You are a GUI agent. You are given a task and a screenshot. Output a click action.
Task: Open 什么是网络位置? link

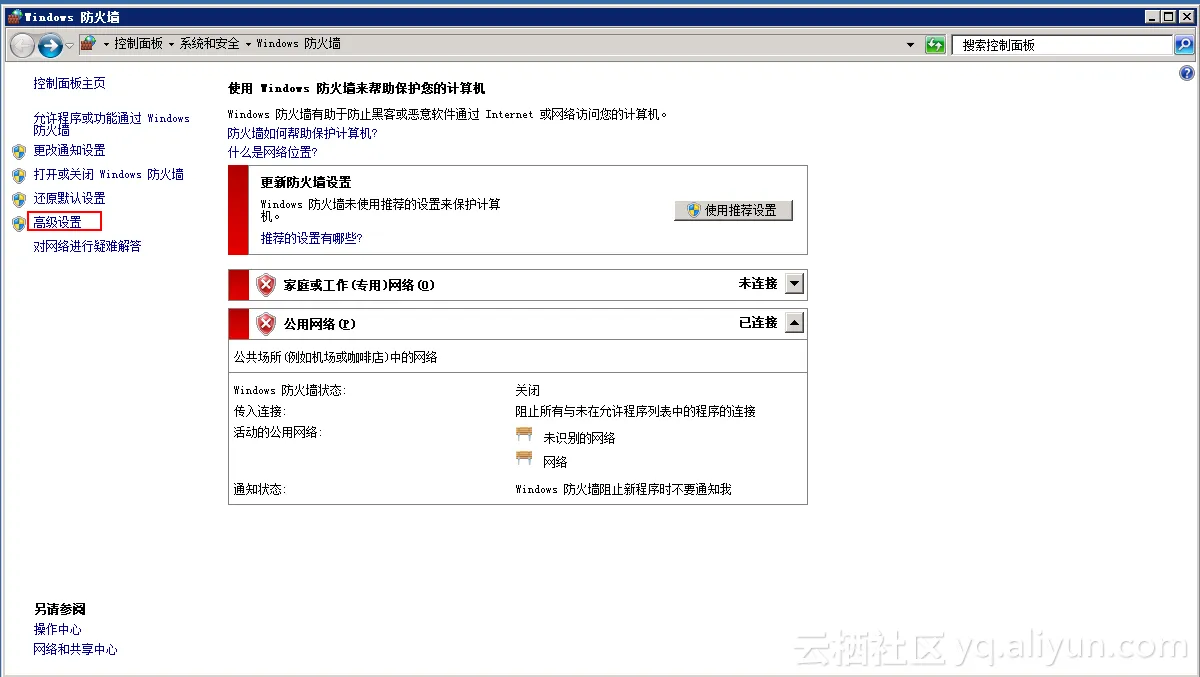click(x=272, y=153)
